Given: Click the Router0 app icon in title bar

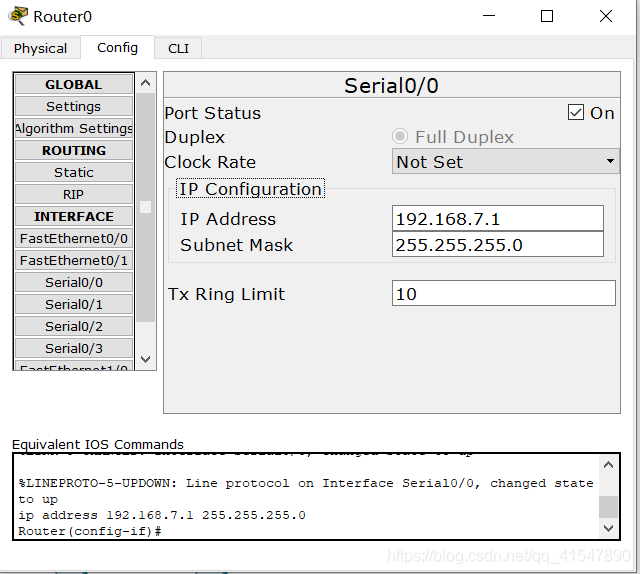Looking at the screenshot, I should click(18, 16).
